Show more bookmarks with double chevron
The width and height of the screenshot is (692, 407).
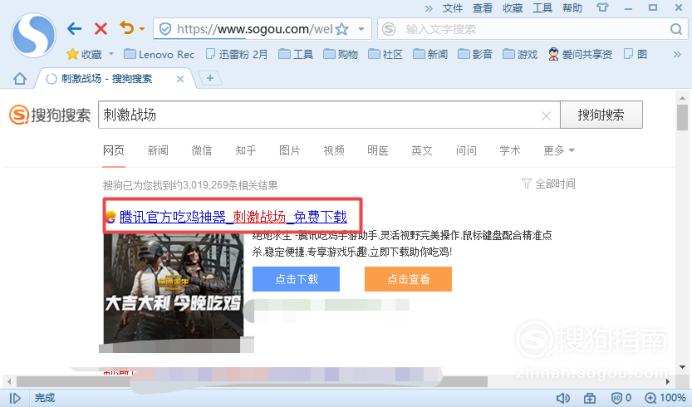[677, 54]
